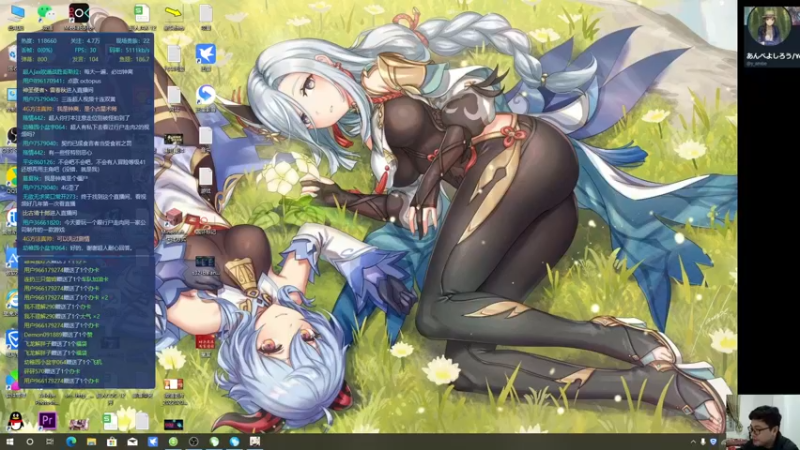Select the Xunlei blue bird desktop shortcut

click(206, 56)
